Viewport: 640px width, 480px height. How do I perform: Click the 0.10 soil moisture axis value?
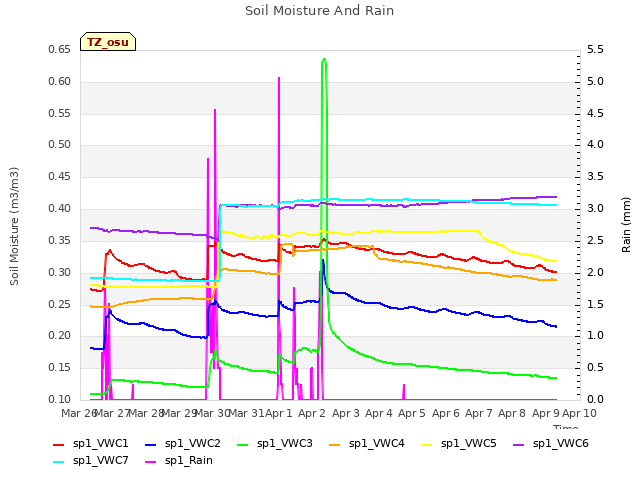[x=60, y=399]
